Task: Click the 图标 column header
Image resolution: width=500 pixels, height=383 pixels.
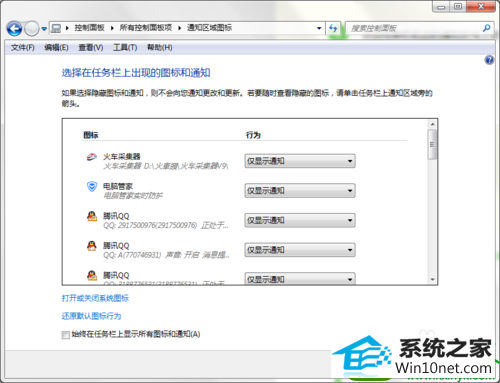Action: [91, 135]
